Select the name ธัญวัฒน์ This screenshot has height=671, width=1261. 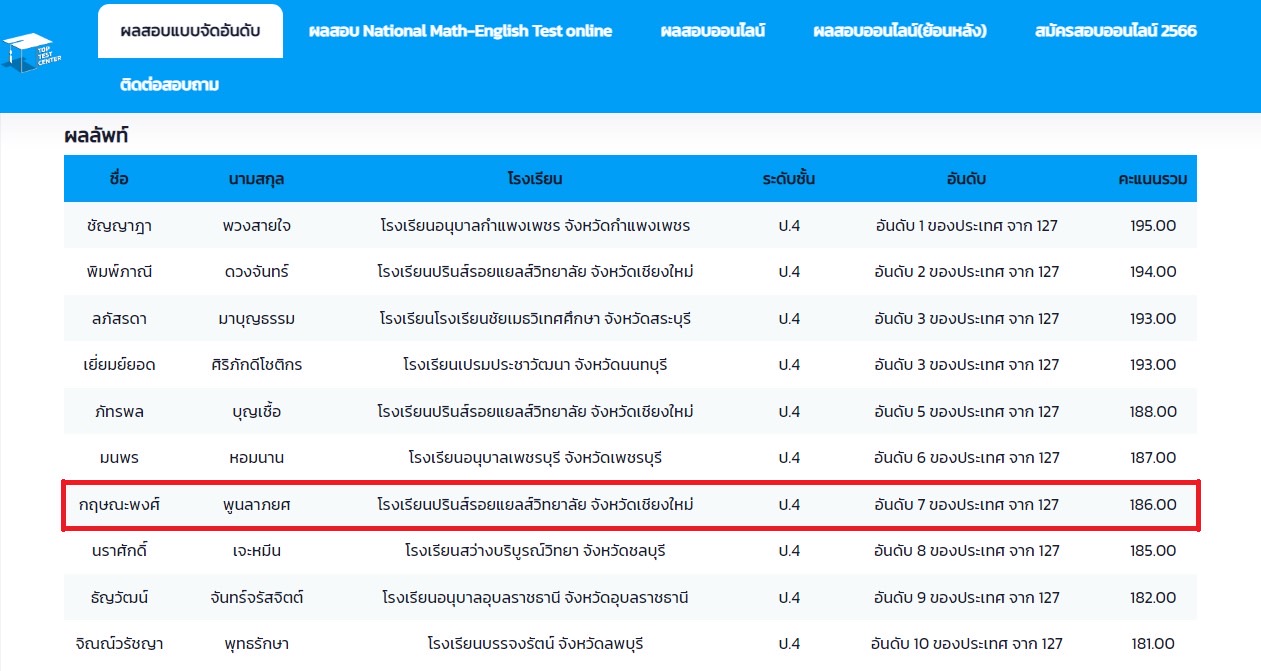[x=120, y=598]
